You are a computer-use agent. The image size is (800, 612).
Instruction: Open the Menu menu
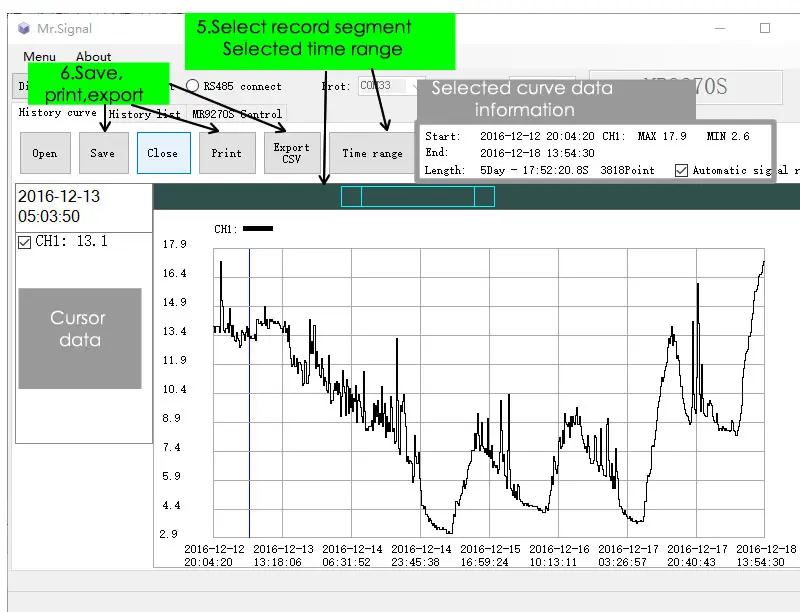click(x=39, y=56)
